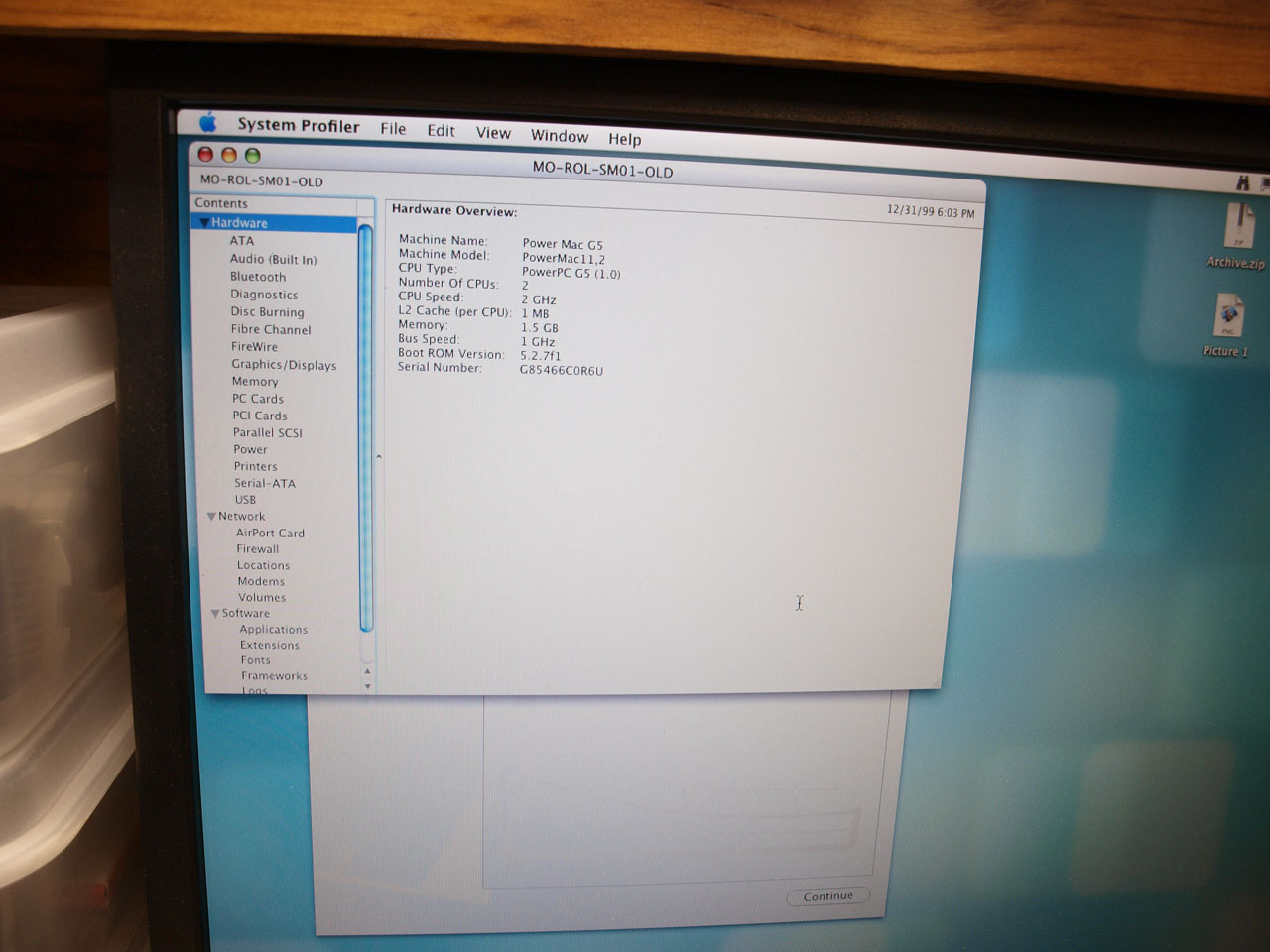Viewport: 1270px width, 952px height.
Task: Click the CPU type PowerPC G5 (1.0)
Action: [x=571, y=273]
